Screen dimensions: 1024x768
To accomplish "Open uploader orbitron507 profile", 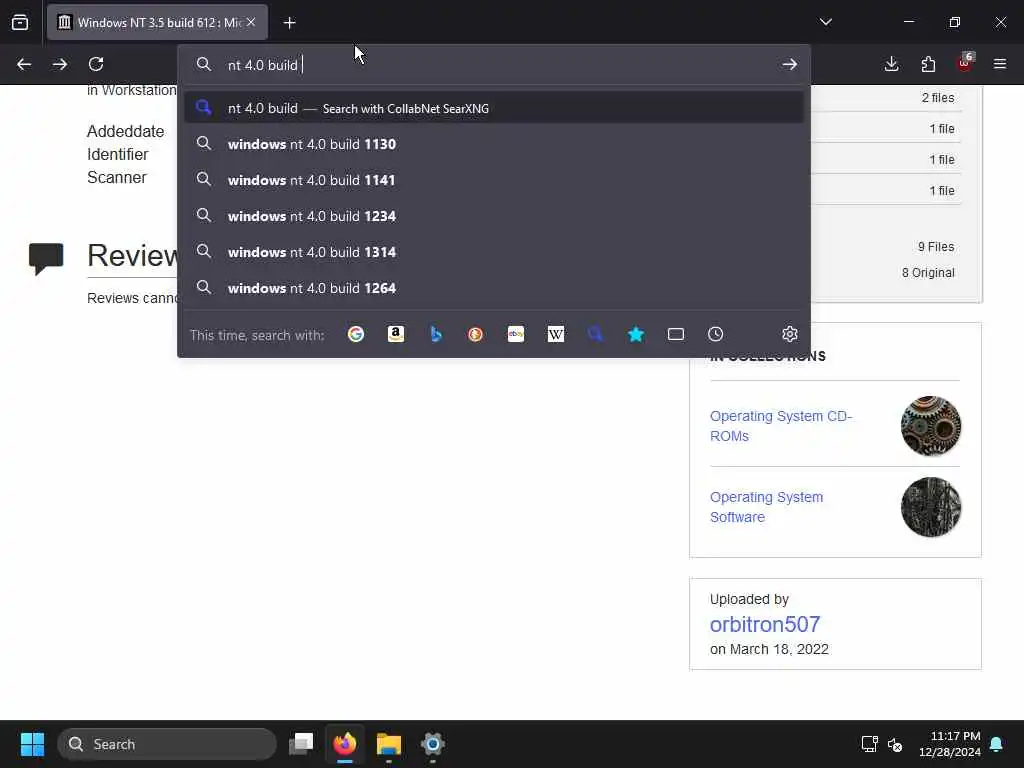I will pos(765,624).
